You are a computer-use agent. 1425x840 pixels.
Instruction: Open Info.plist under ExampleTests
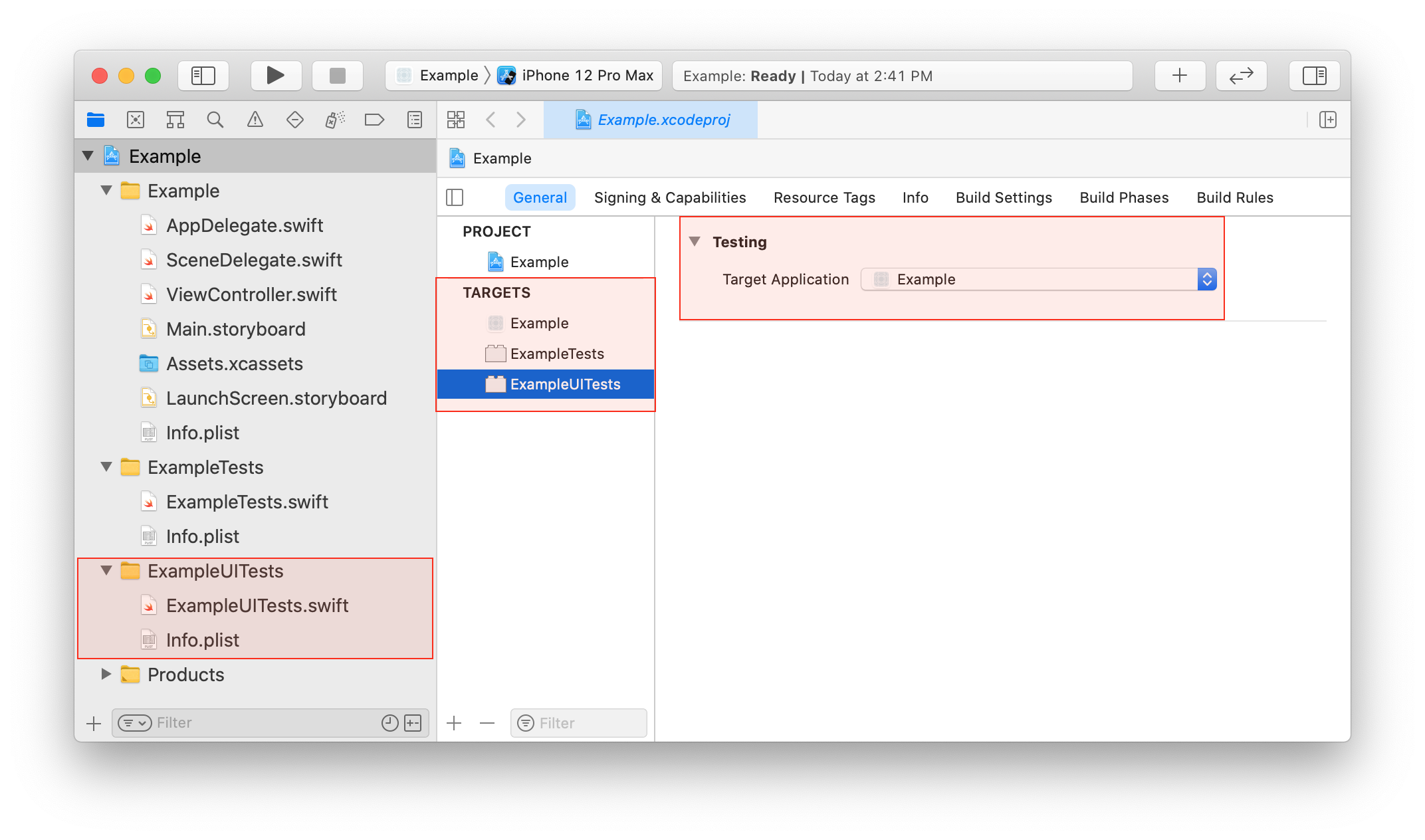255,536
